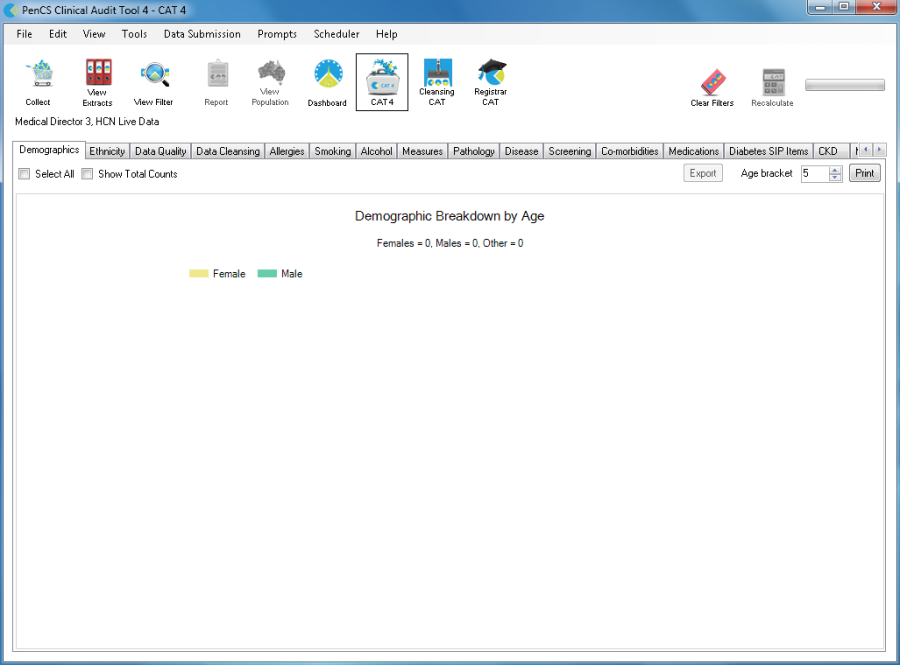Open the Help menu
Viewport: 900px width, 665px height.
(x=387, y=34)
